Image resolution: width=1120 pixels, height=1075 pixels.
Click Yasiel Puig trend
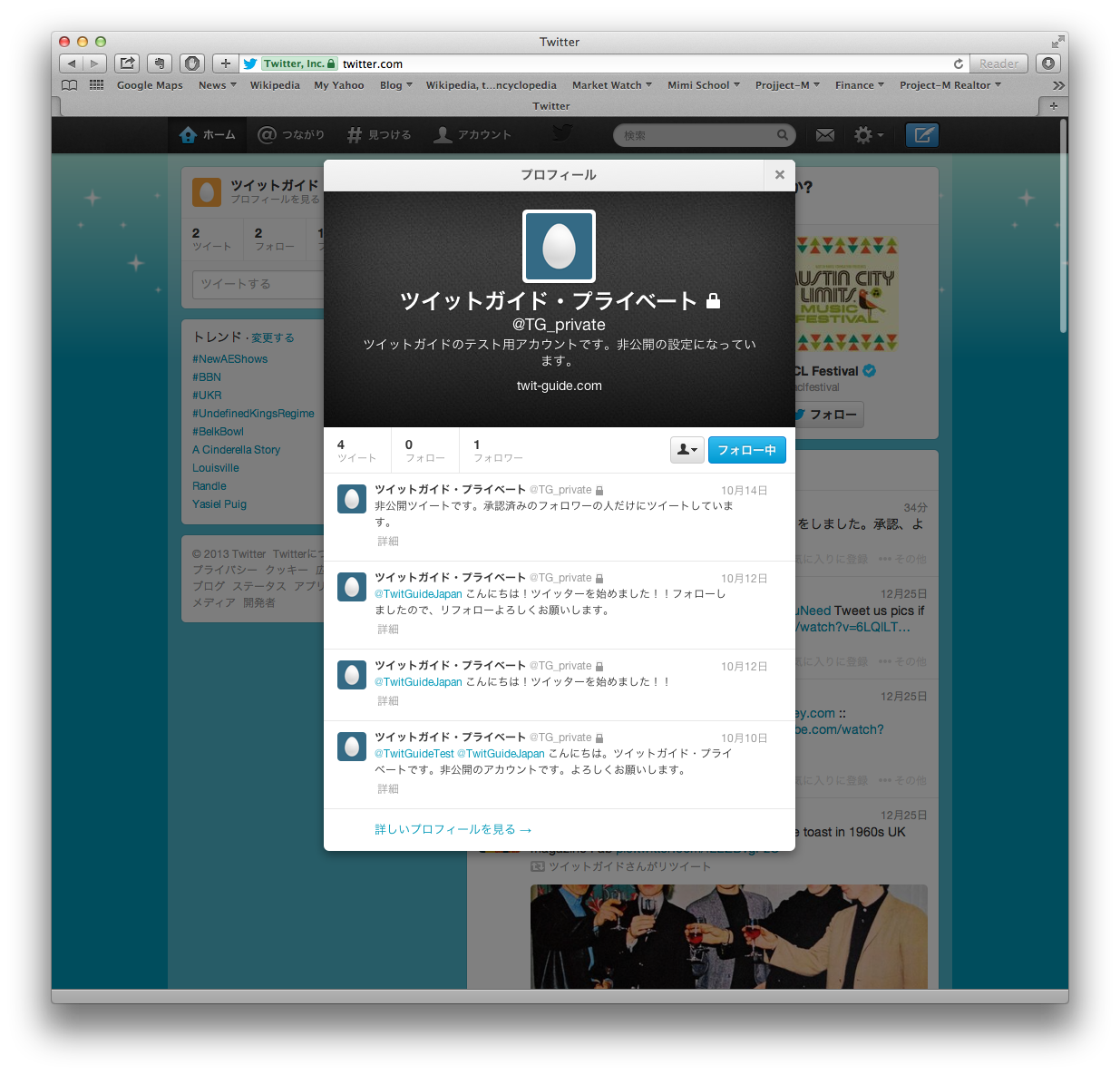click(x=219, y=504)
